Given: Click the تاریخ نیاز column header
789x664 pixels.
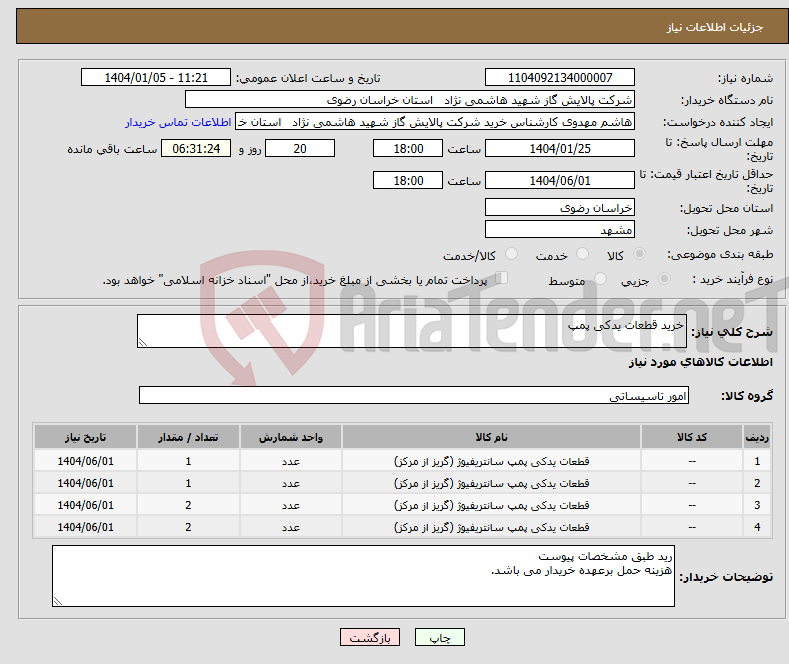Looking at the screenshot, I should point(86,437).
